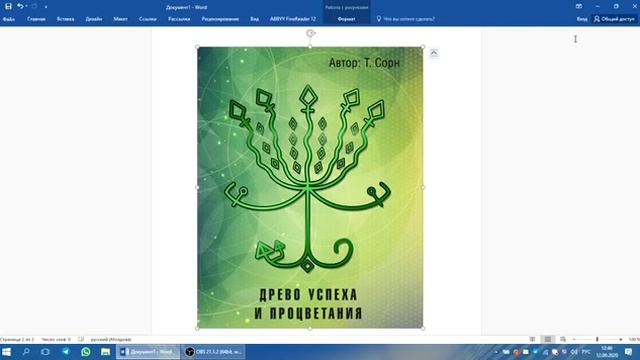This screenshot has height=360, width=640.
Task: Open the Дизайн ribbon tab
Action: coord(94,19)
